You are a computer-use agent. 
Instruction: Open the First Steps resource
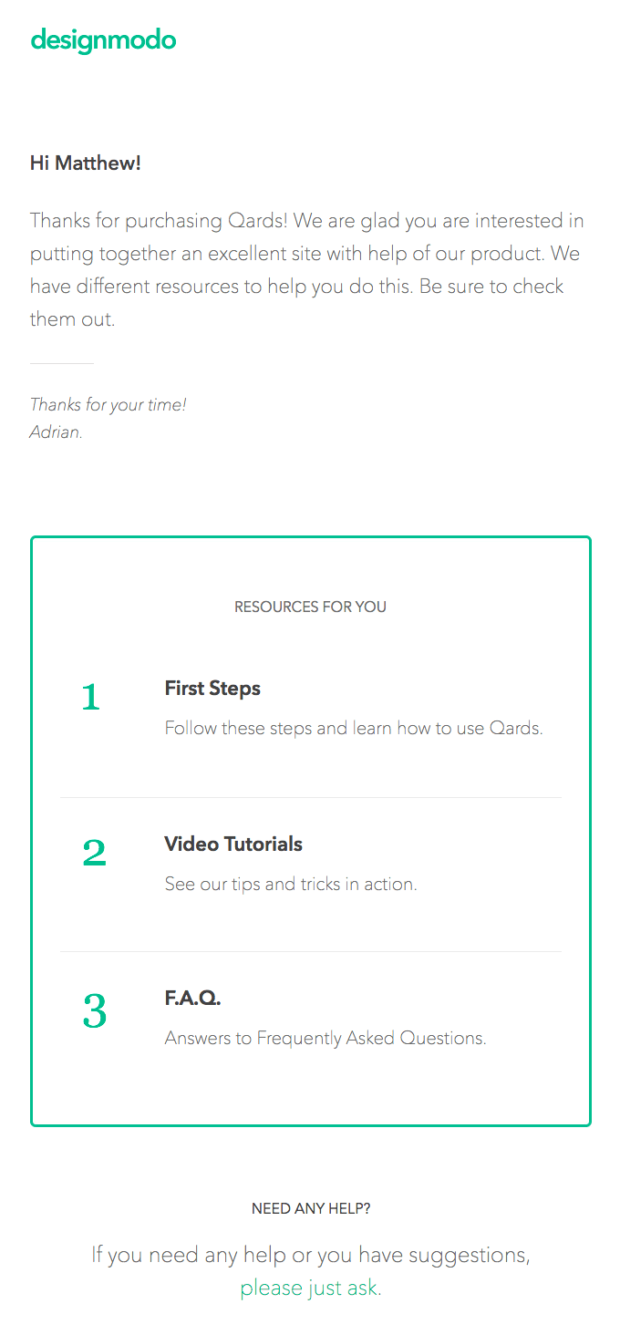click(212, 689)
